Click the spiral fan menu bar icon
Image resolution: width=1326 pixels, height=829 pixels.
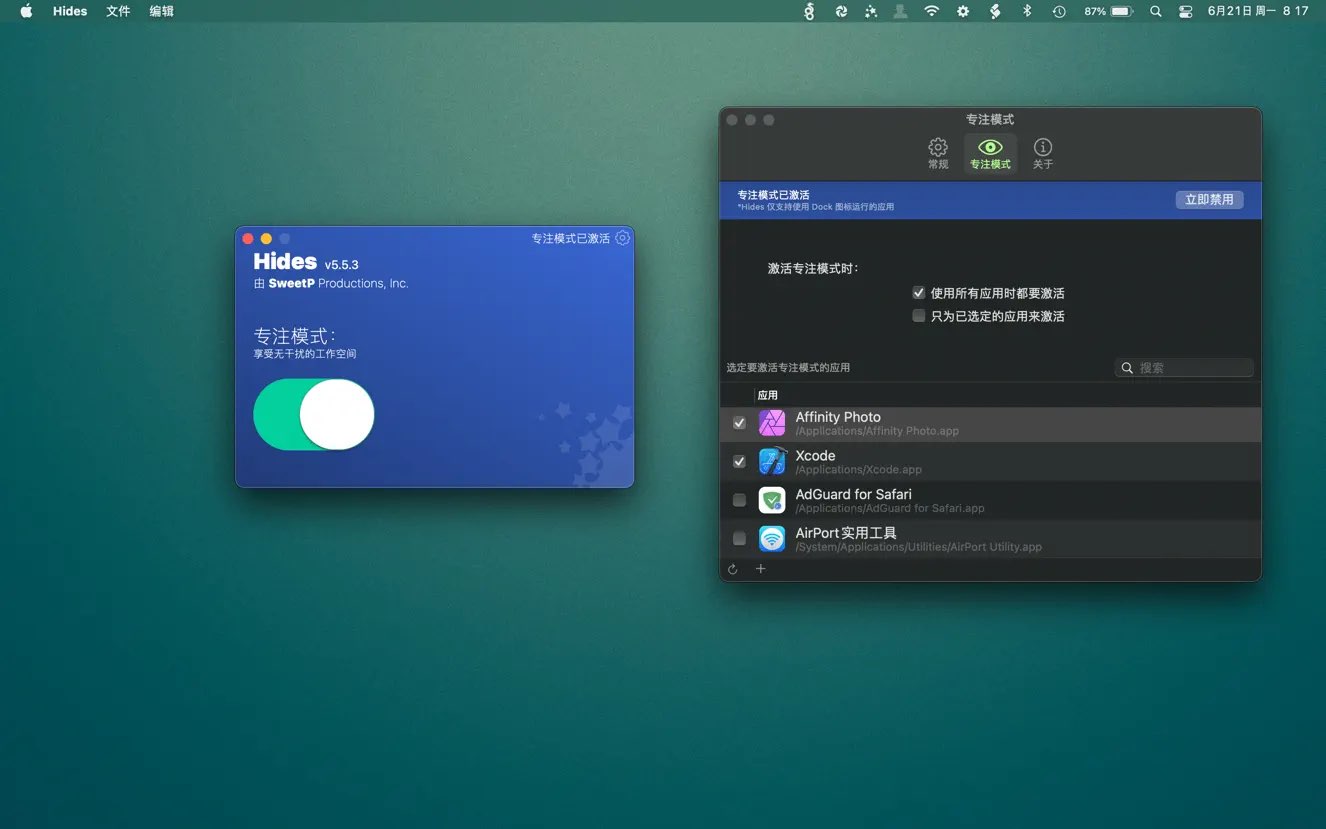841,11
